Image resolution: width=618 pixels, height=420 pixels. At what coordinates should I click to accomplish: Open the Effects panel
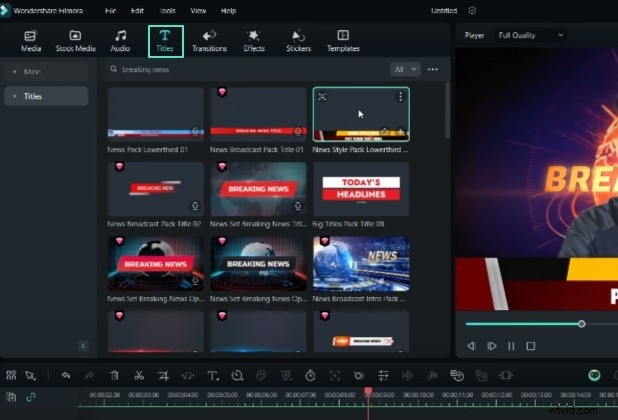pos(254,40)
